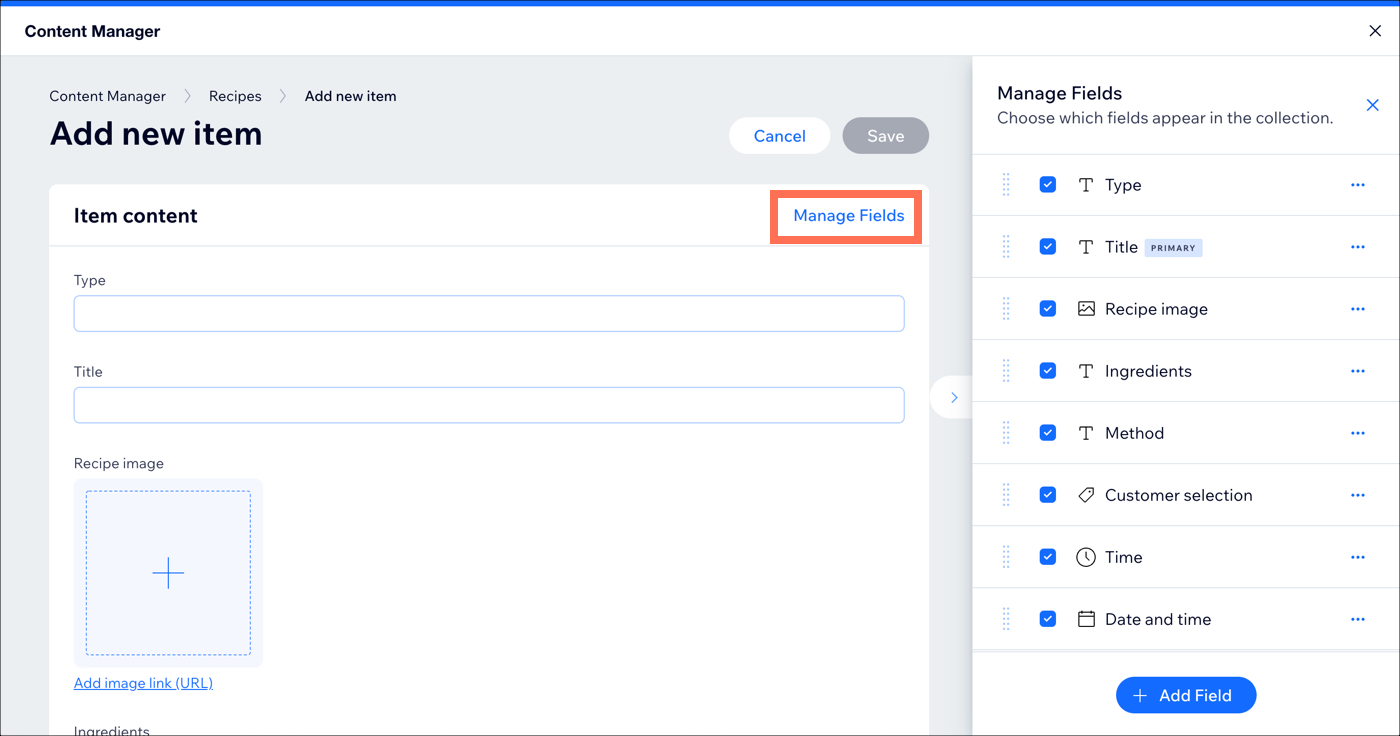Click the Method field name in panel
1400x736 pixels.
[1134, 433]
